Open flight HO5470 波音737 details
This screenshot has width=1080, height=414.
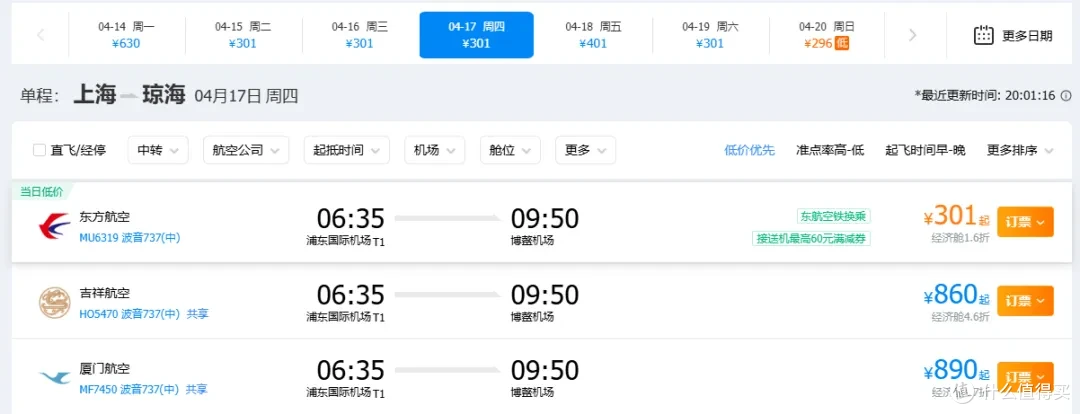tap(129, 314)
